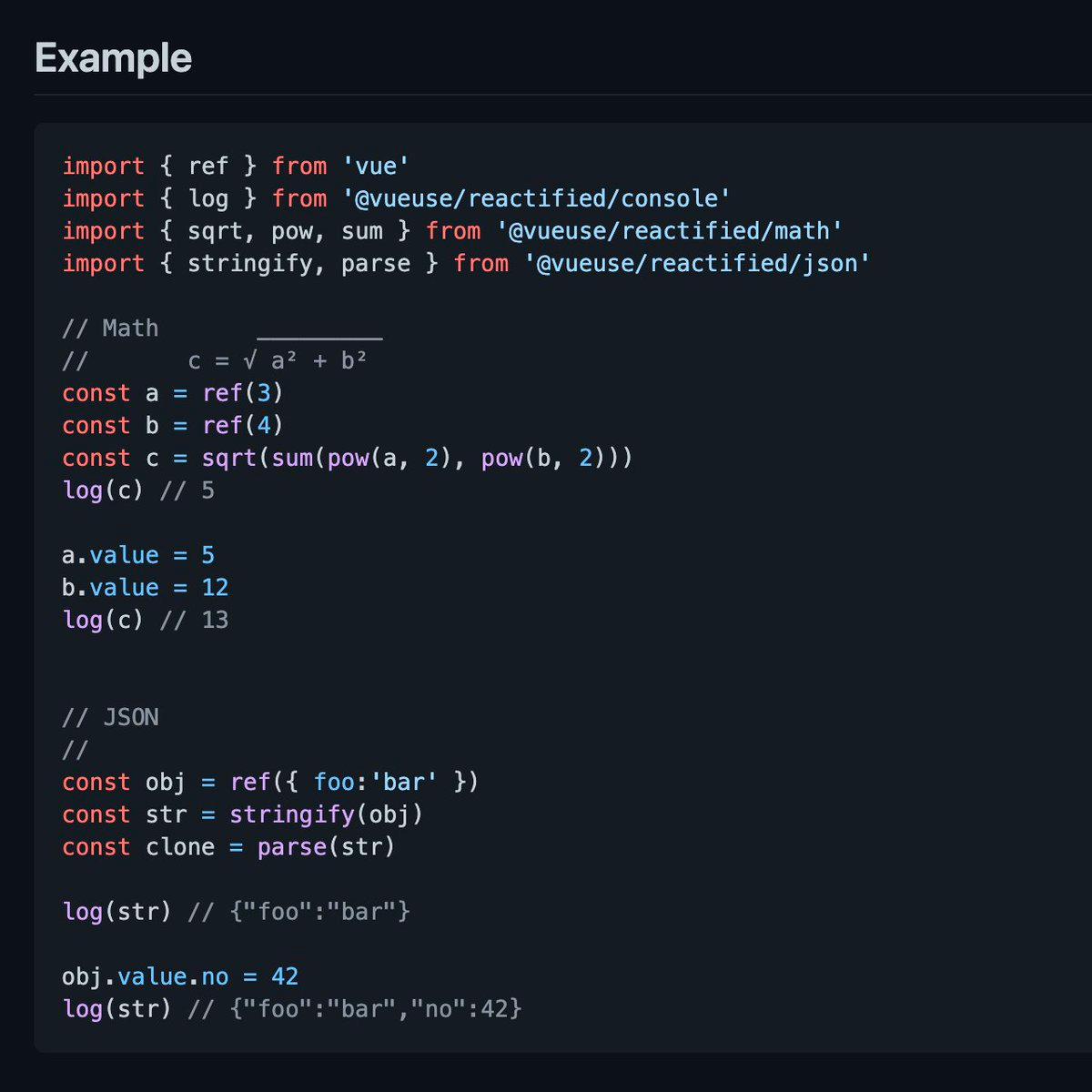
Task: Click the 'a.value = 5' assignment line
Action: 138,555
